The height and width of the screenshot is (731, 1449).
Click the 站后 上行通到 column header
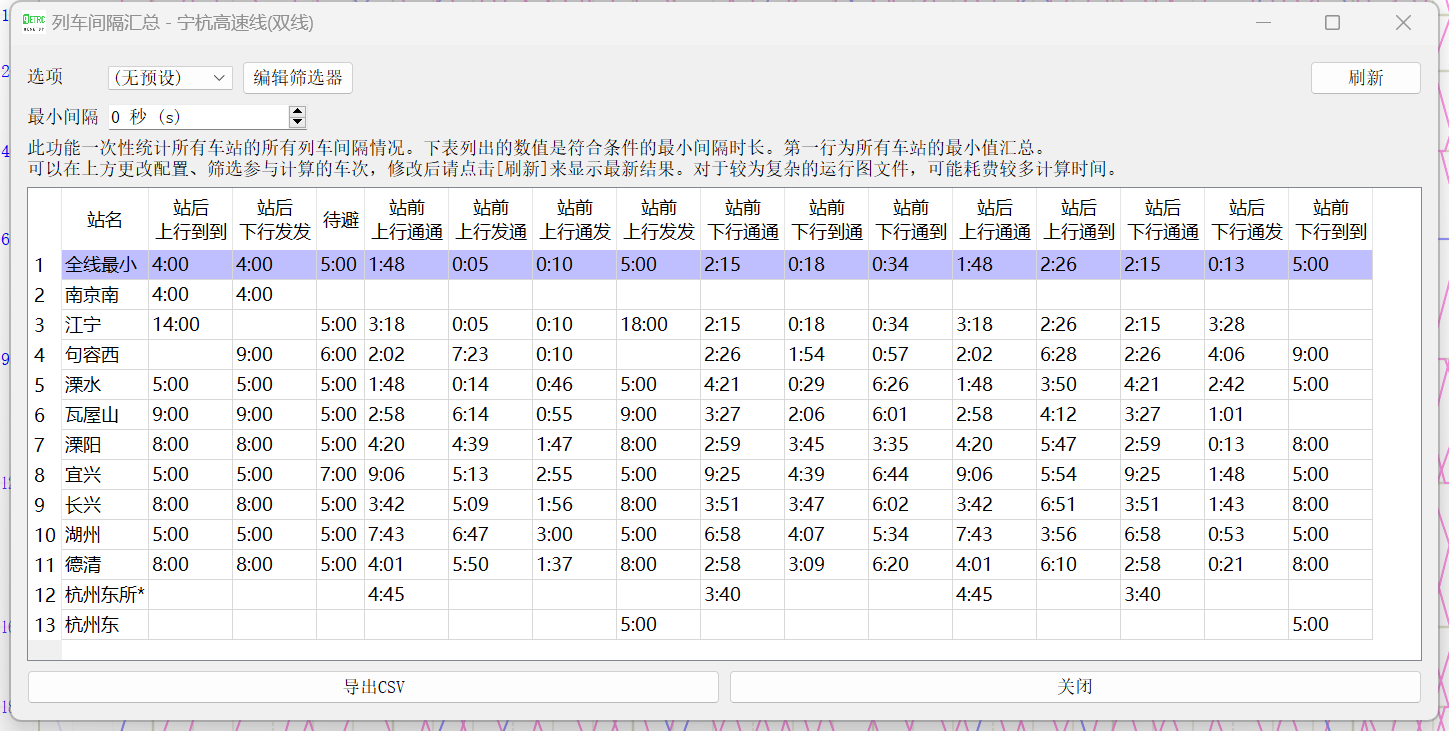[1079, 220]
